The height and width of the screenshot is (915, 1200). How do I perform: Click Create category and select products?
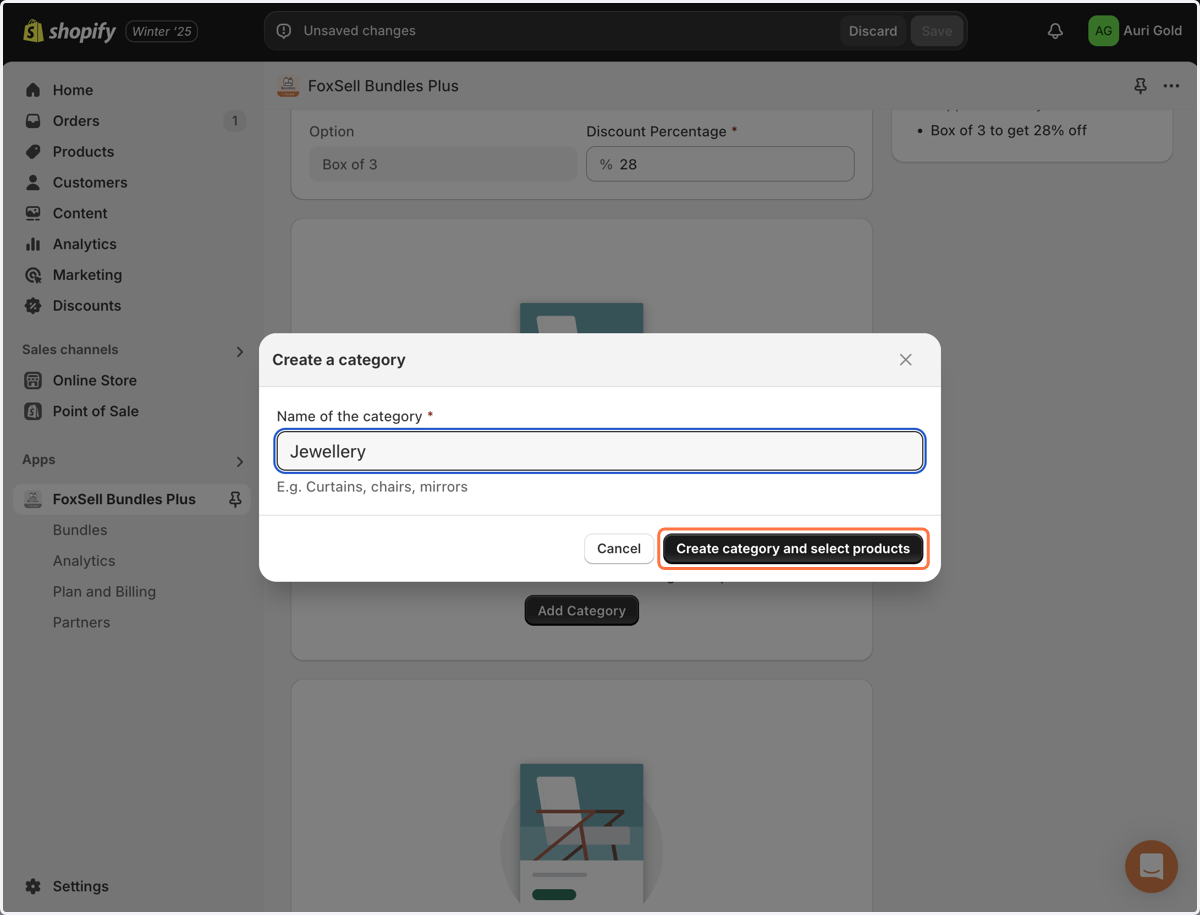pyautogui.click(x=793, y=549)
